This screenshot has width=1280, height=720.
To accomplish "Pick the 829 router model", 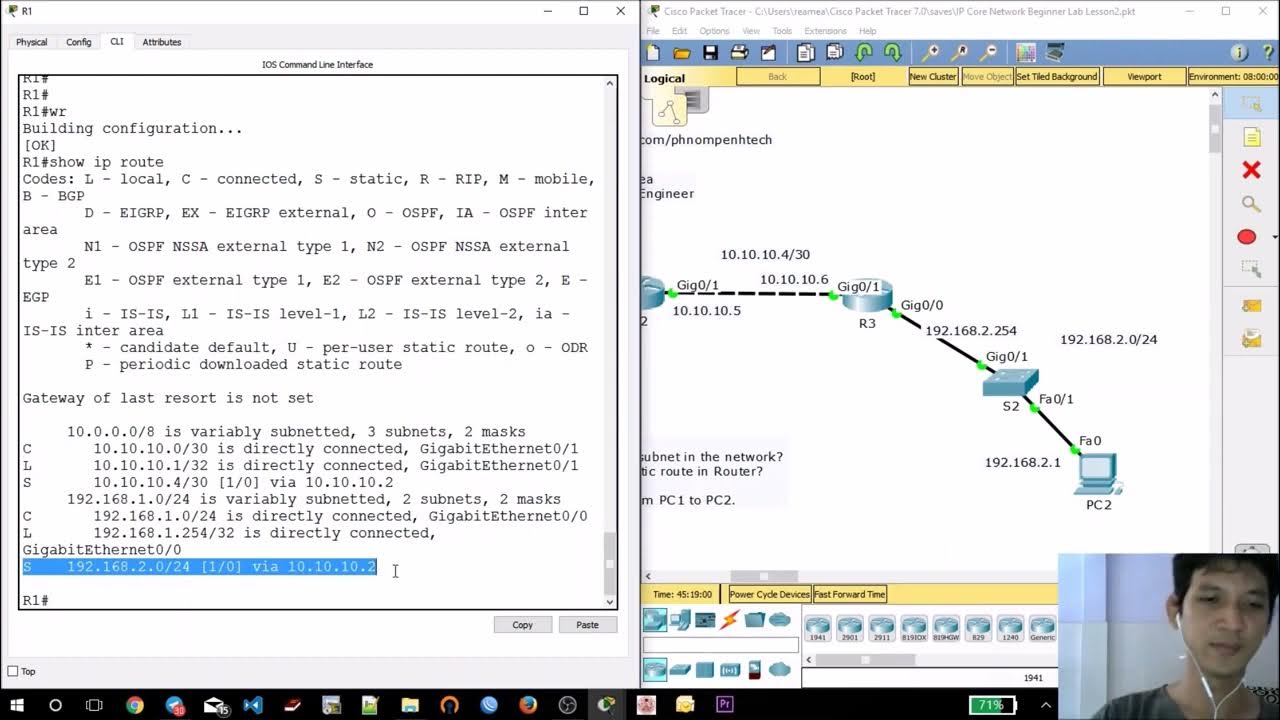I will [978, 627].
